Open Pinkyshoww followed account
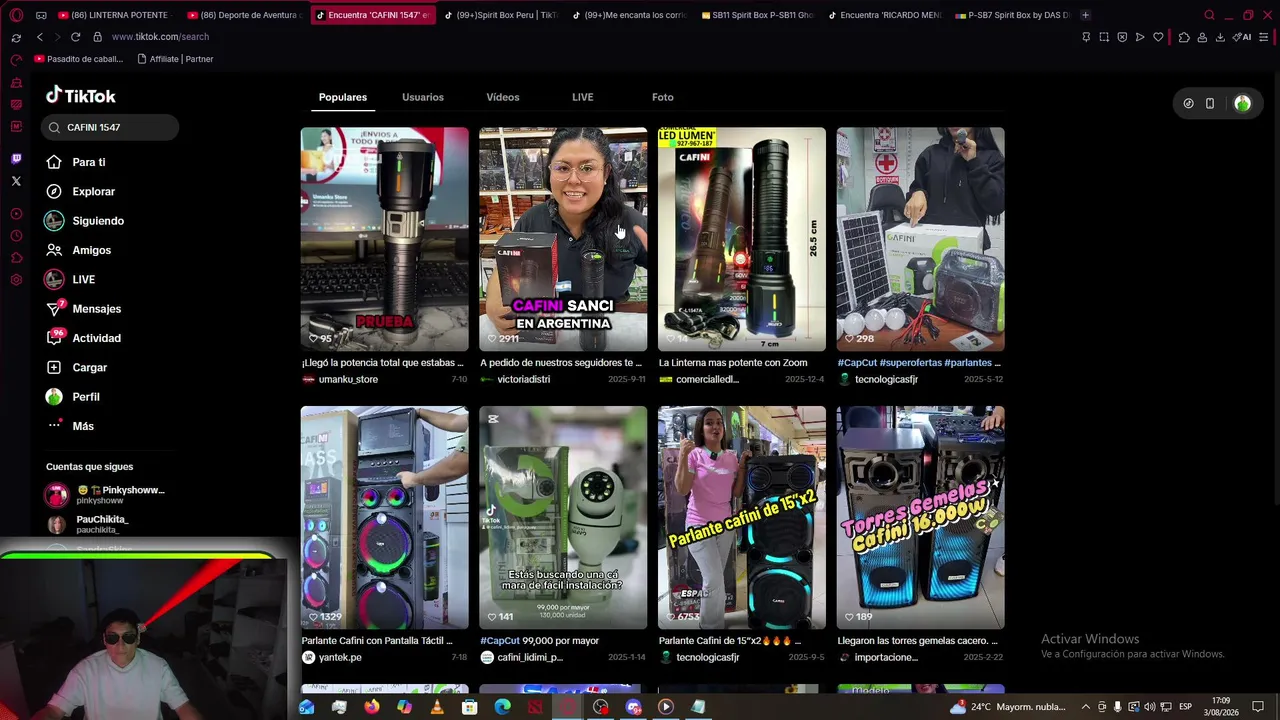This screenshot has height=720, width=1280. (x=105, y=495)
